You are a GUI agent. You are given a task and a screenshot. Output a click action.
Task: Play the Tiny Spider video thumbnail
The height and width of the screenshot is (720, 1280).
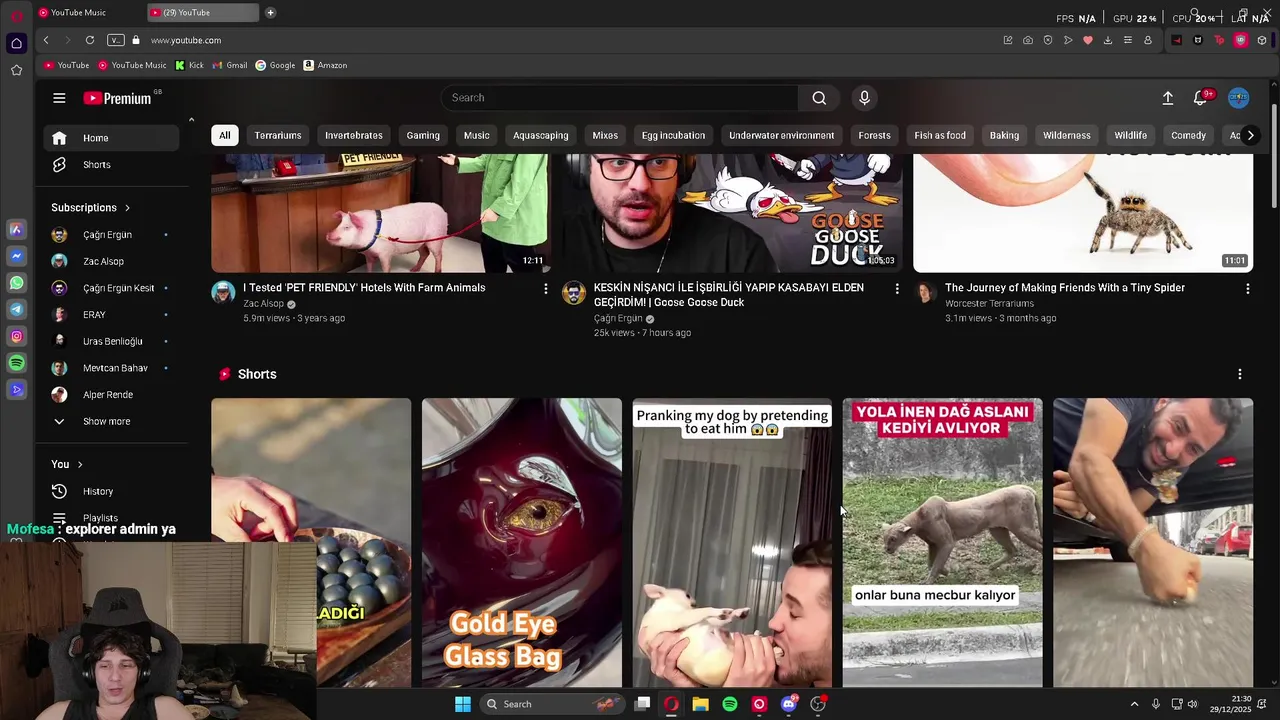point(1083,213)
